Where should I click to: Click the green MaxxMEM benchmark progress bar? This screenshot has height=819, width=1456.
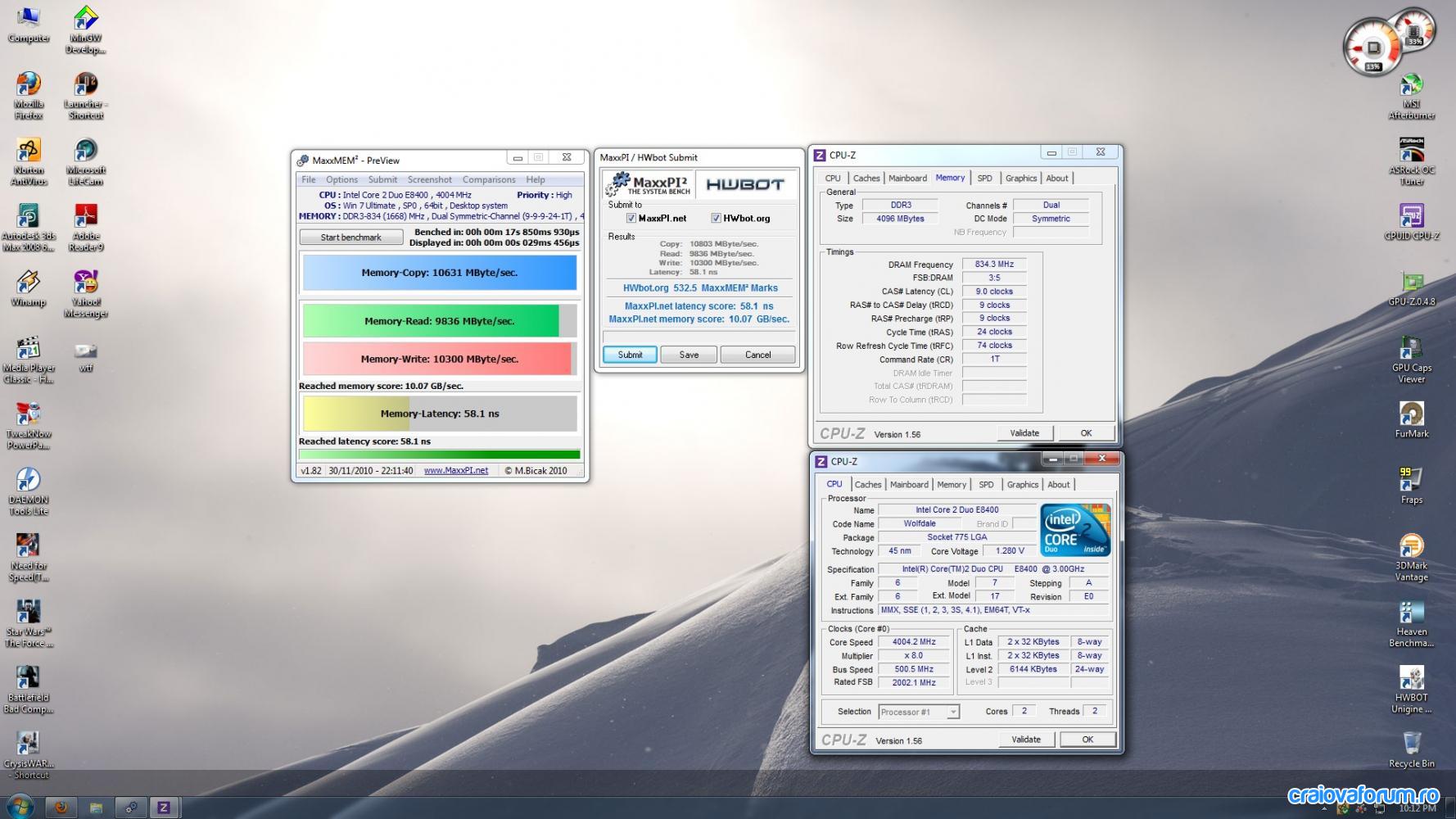440,455
